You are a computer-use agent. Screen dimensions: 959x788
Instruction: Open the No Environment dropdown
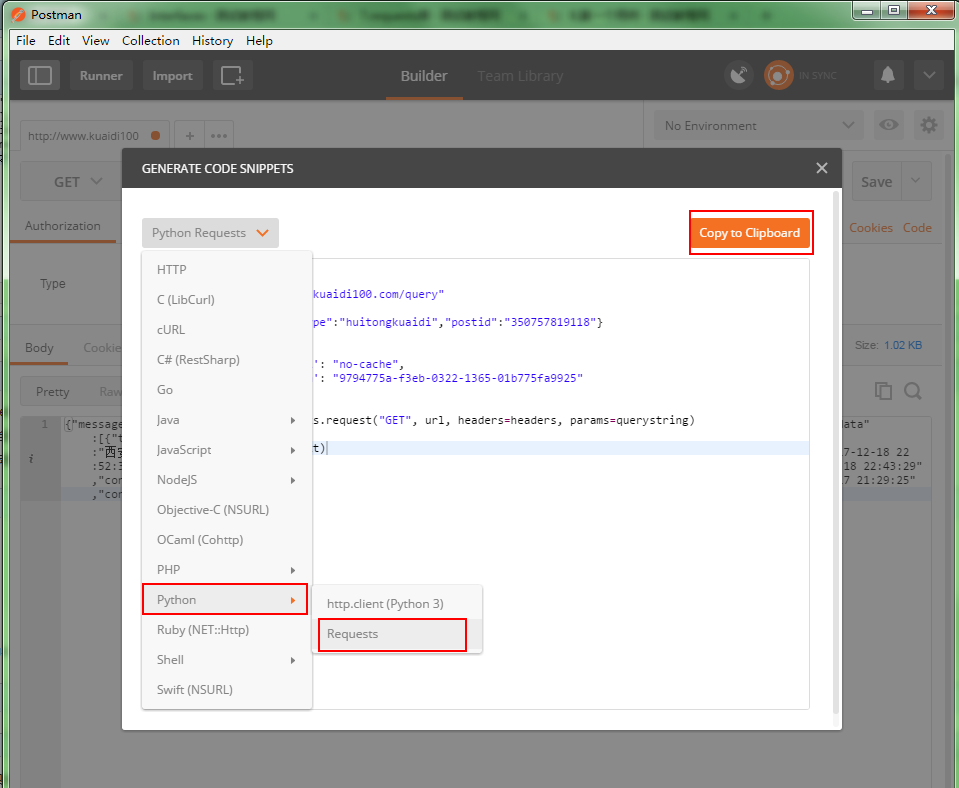click(x=759, y=125)
